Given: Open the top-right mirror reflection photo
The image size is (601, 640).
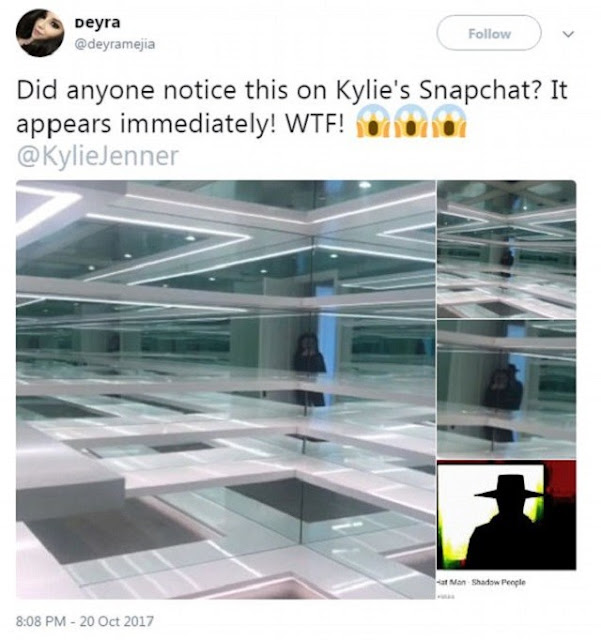Looking at the screenshot, I should [x=507, y=249].
